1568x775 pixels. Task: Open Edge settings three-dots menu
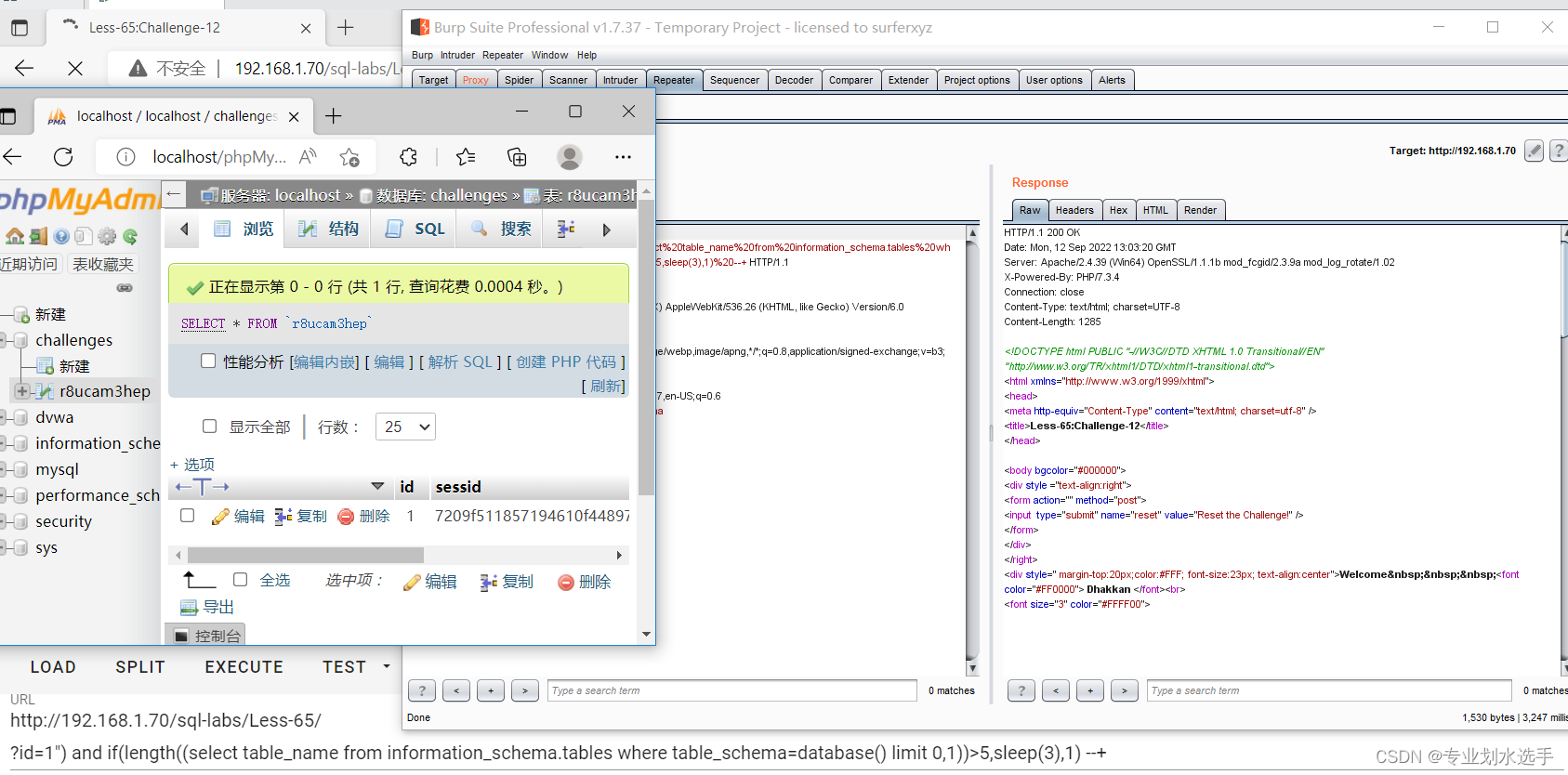pos(623,157)
